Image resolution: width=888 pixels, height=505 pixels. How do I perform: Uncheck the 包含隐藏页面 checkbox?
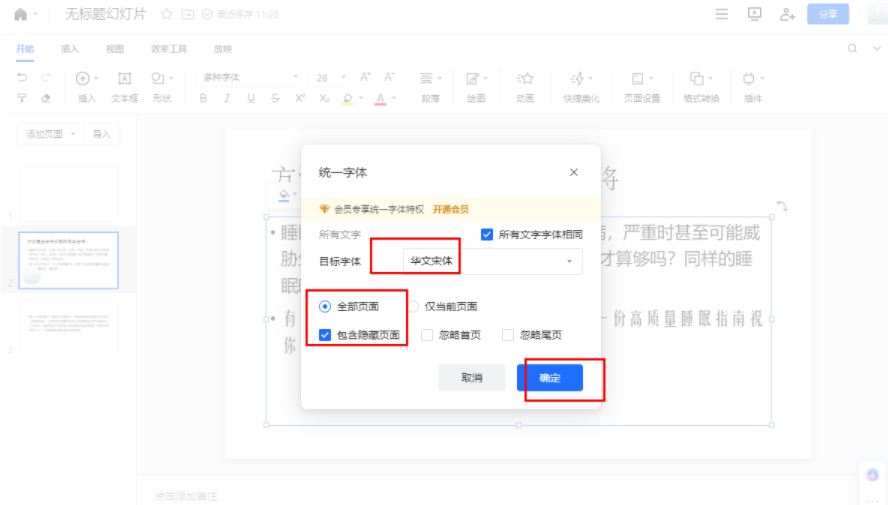(325, 335)
